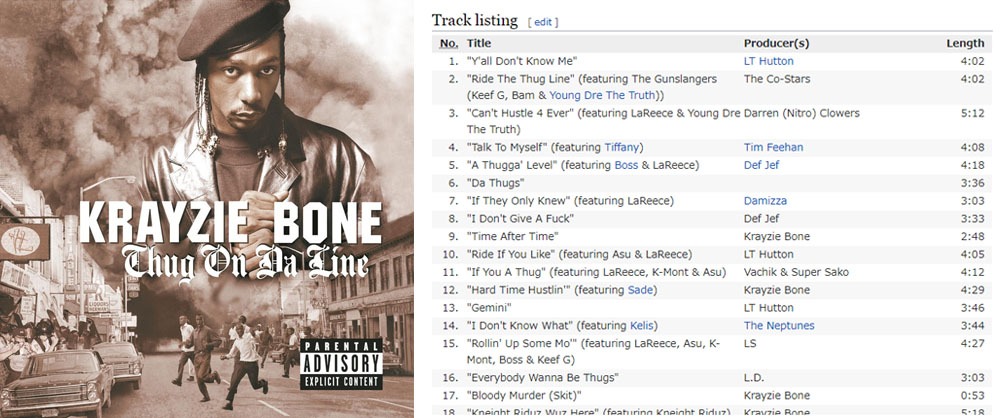The image size is (1000, 418).
Task: Open the Damizza producer link
Action: 765,201
